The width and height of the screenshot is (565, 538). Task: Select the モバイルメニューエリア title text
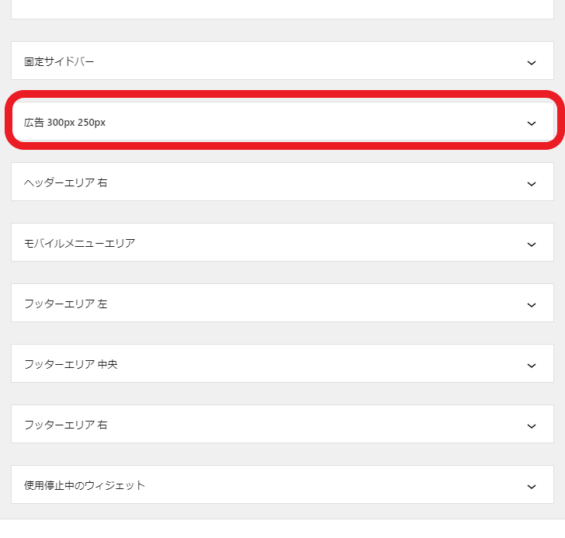point(80,243)
